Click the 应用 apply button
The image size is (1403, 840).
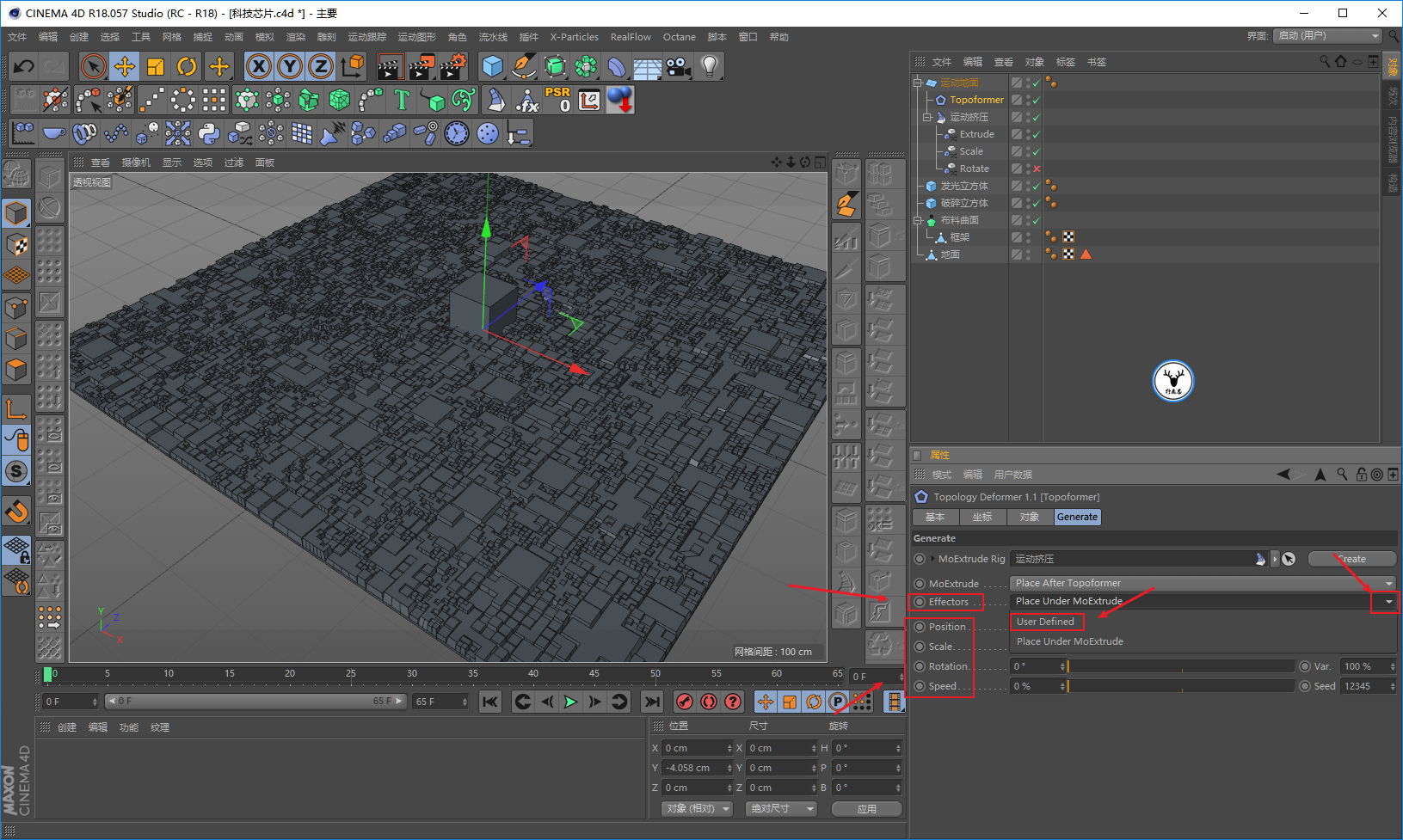(x=867, y=809)
